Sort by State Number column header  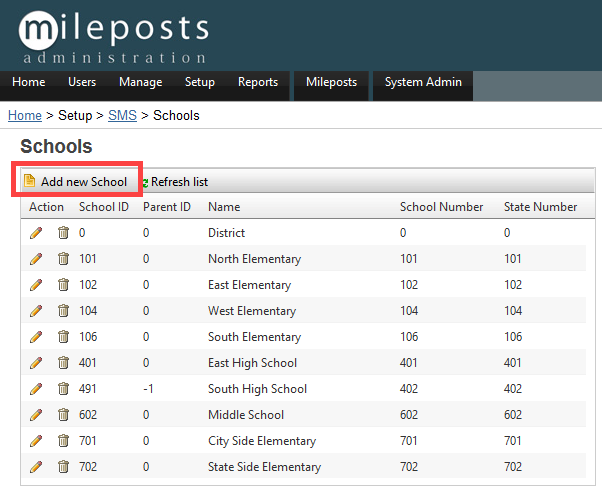pos(540,207)
